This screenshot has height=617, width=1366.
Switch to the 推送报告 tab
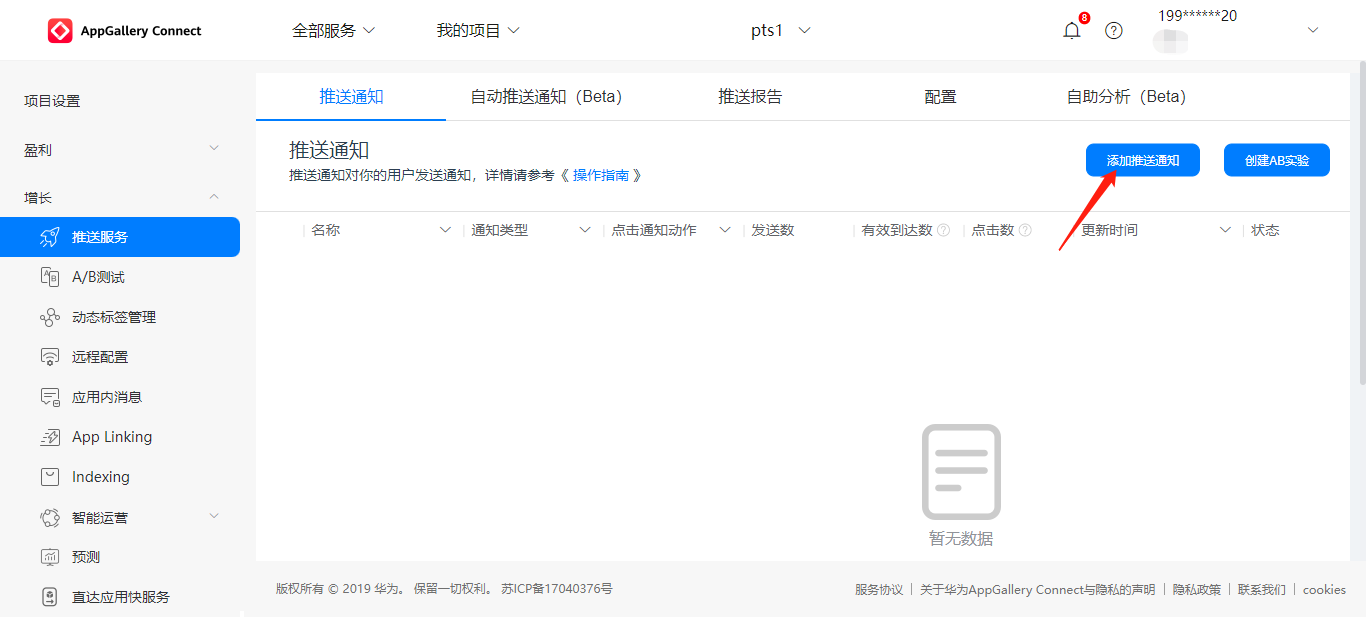(x=750, y=97)
